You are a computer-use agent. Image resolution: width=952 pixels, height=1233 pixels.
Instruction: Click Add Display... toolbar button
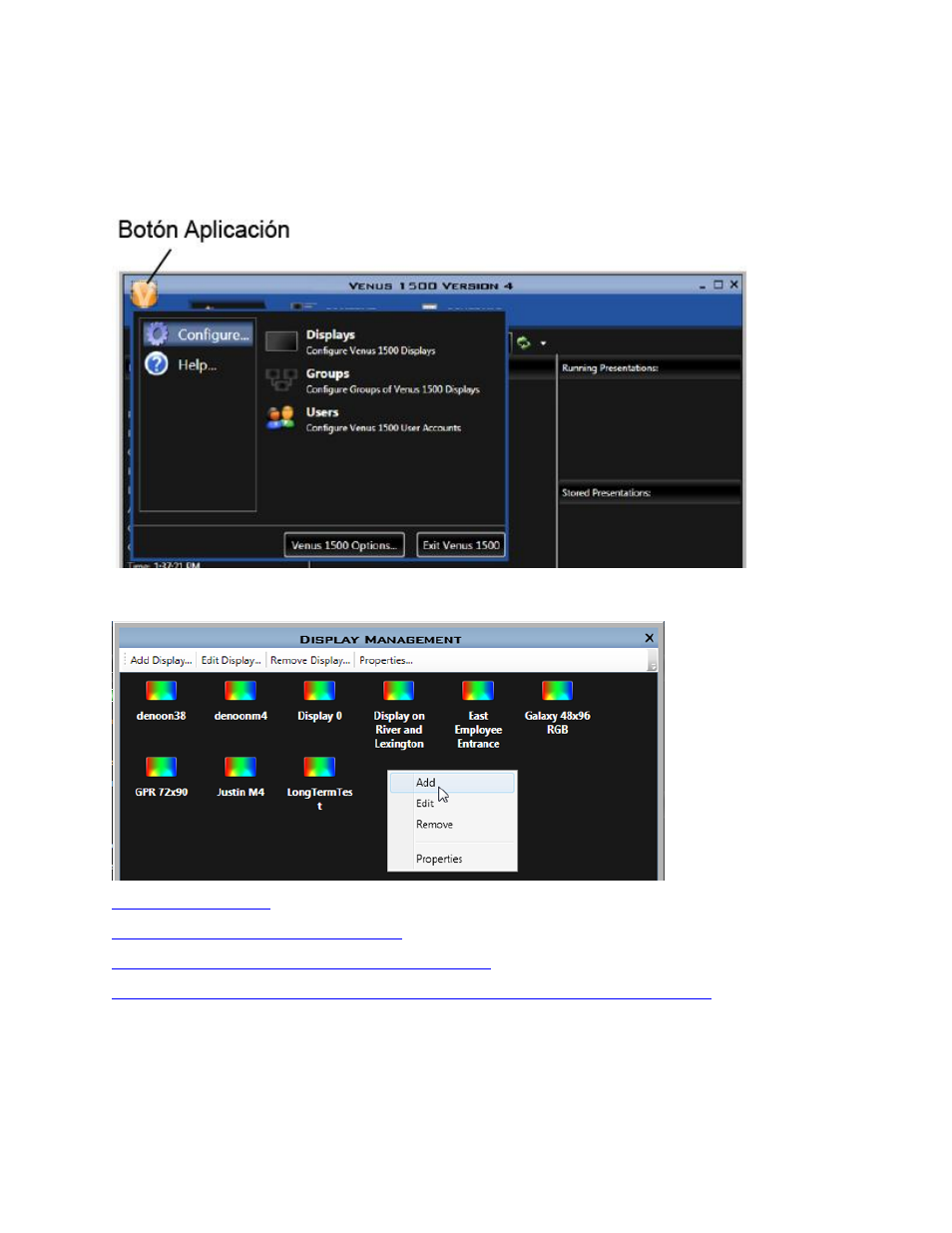pos(161,661)
